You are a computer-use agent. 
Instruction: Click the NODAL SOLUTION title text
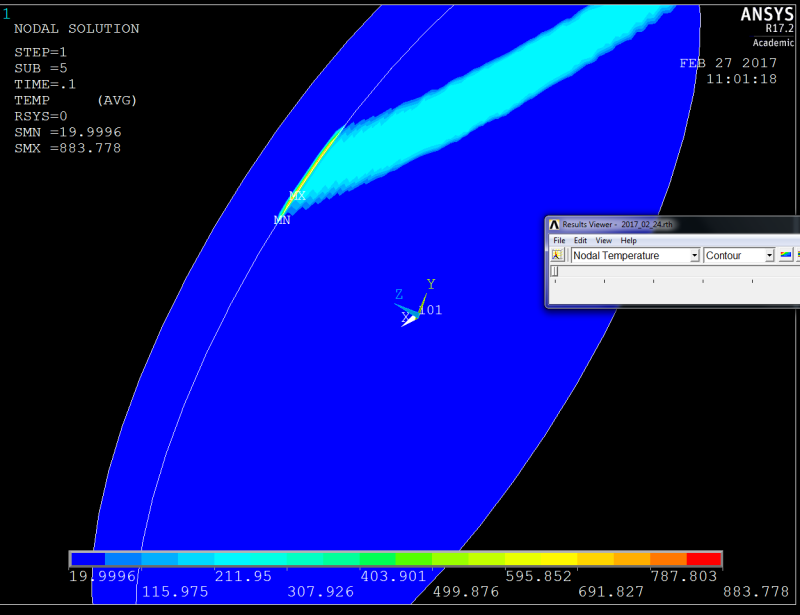[77, 29]
